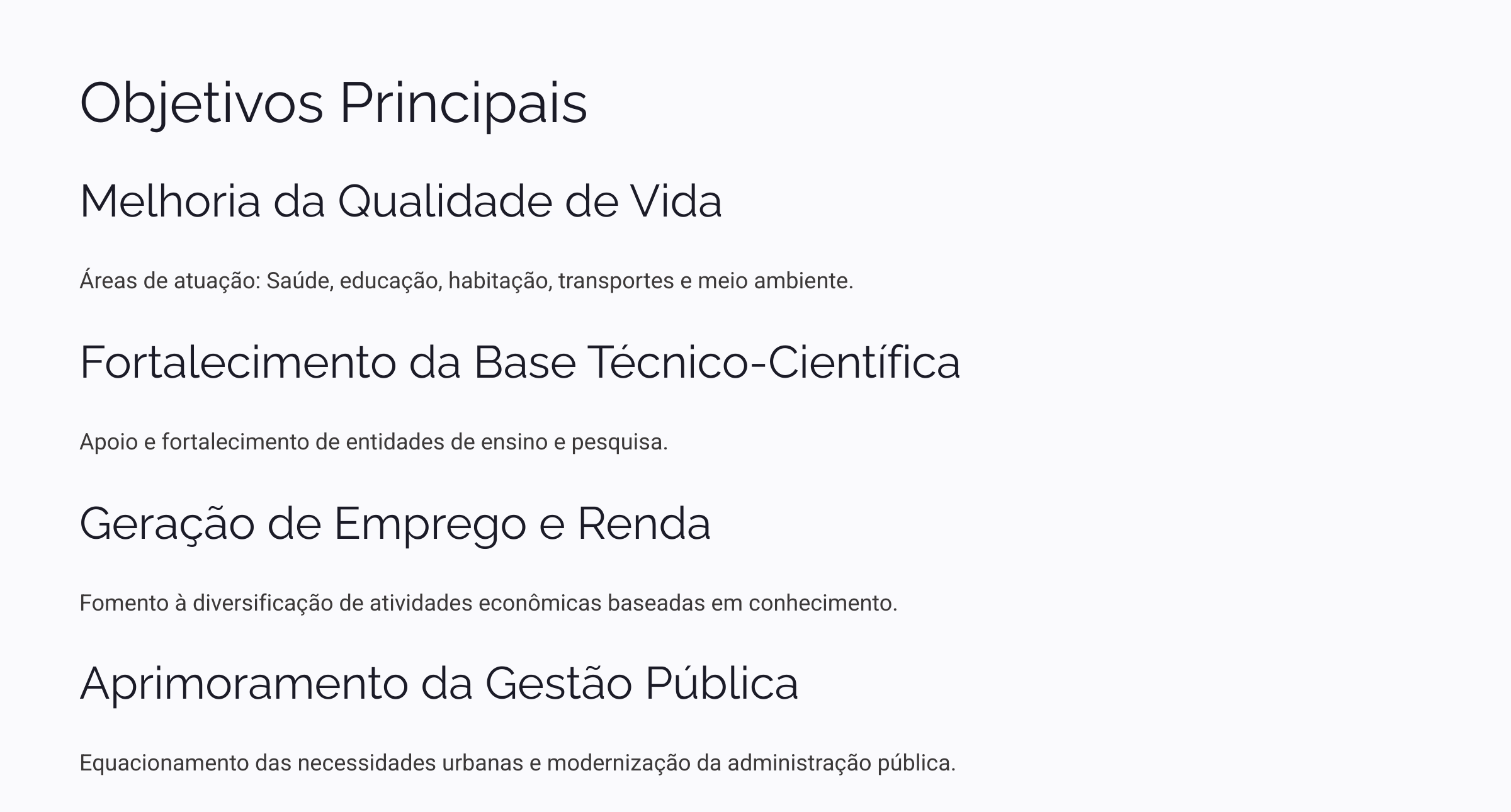The width and height of the screenshot is (1511, 812).
Task: Click the word "Emprego" in the heading
Action: coord(429,524)
